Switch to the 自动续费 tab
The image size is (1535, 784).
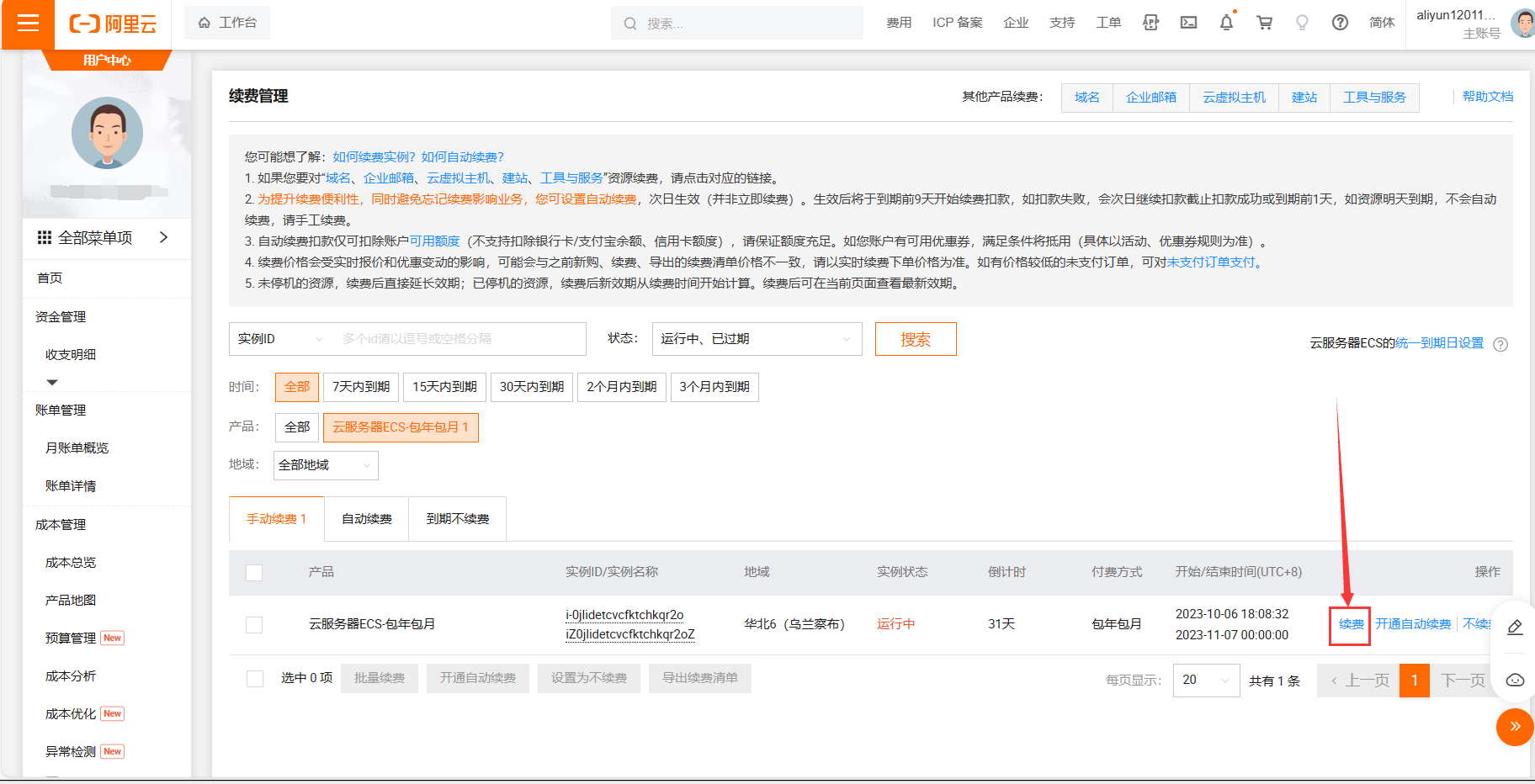[x=367, y=519]
